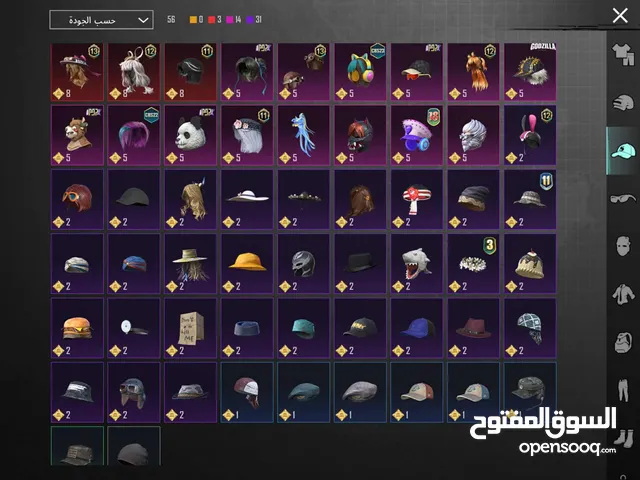640x480 pixels.
Task: Select the shark head hat
Action: click(417, 264)
